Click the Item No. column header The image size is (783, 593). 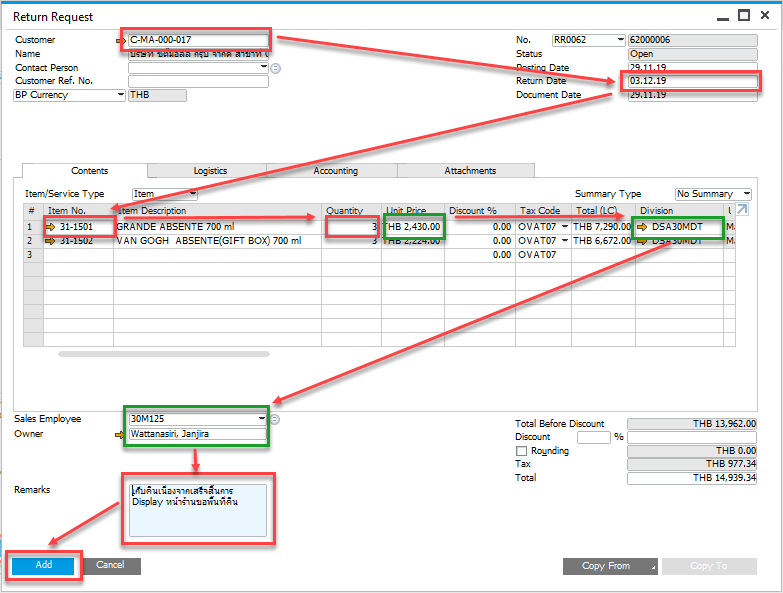pos(78,211)
